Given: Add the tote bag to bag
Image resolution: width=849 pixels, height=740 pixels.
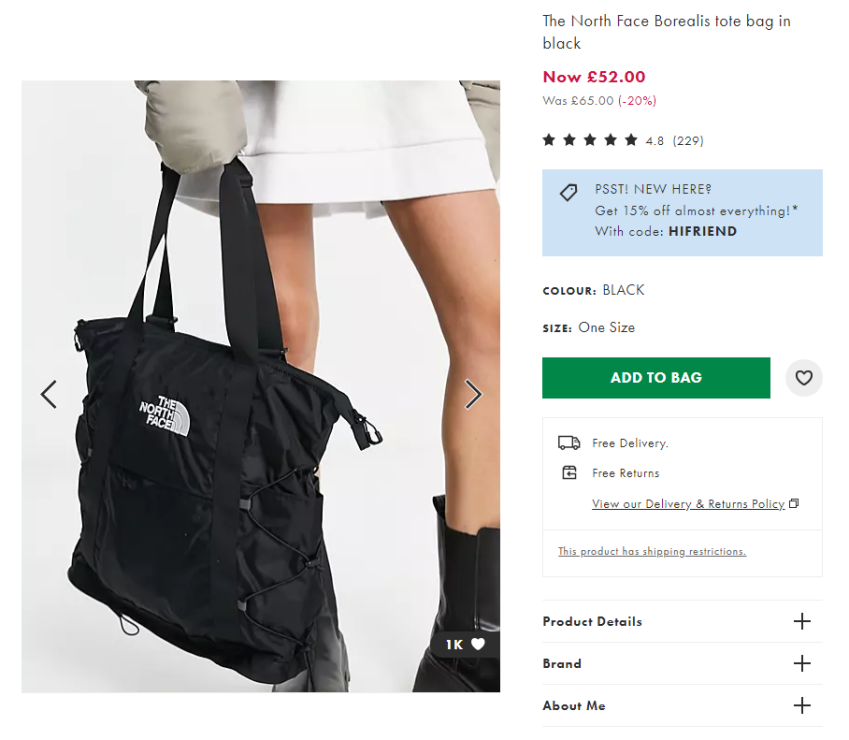Looking at the screenshot, I should point(656,378).
